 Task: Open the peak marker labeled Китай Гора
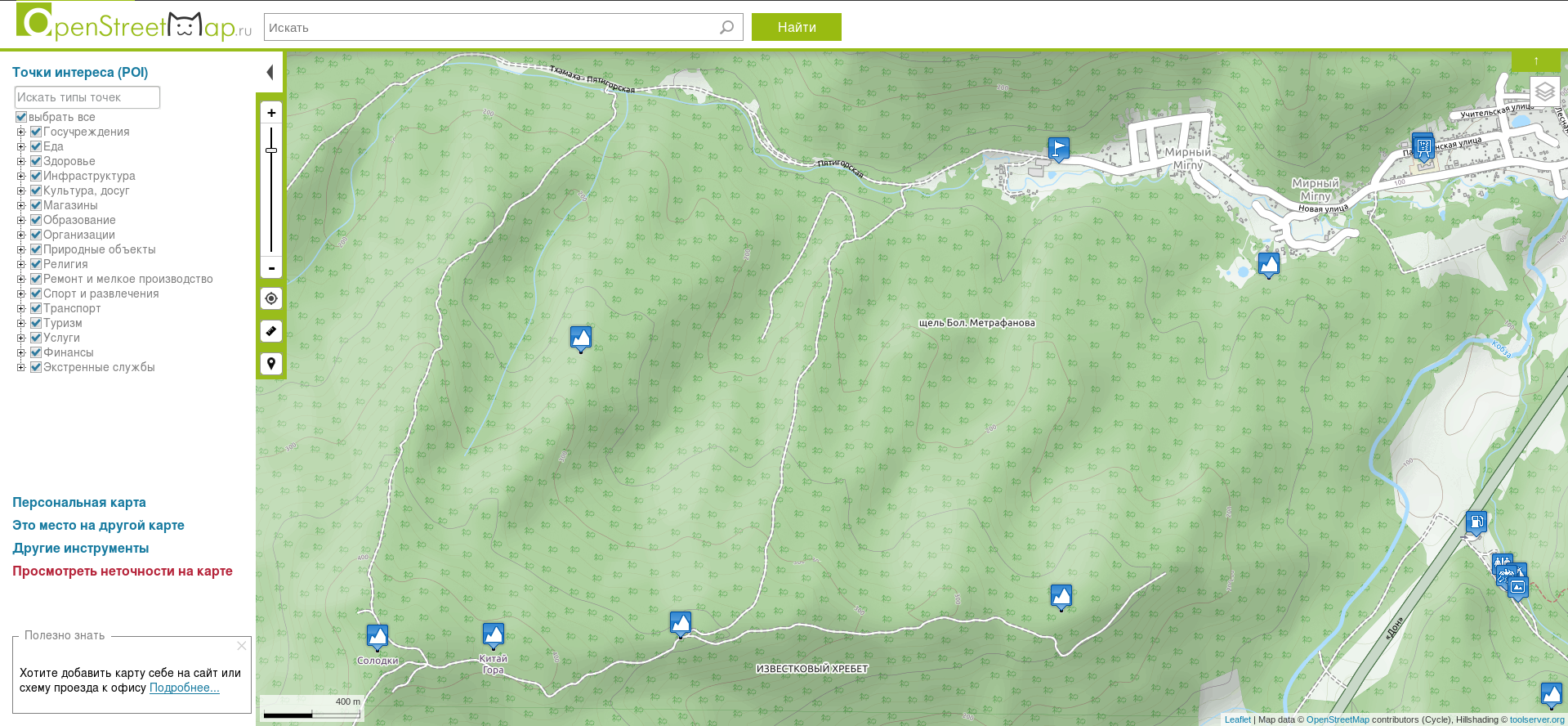click(x=494, y=635)
